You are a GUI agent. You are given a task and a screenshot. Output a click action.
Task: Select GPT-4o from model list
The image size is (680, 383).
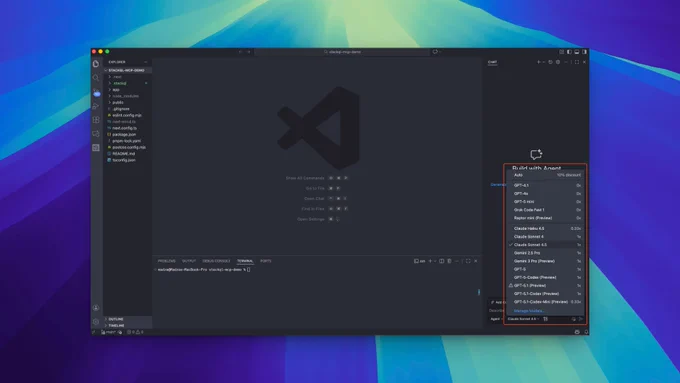pos(546,194)
